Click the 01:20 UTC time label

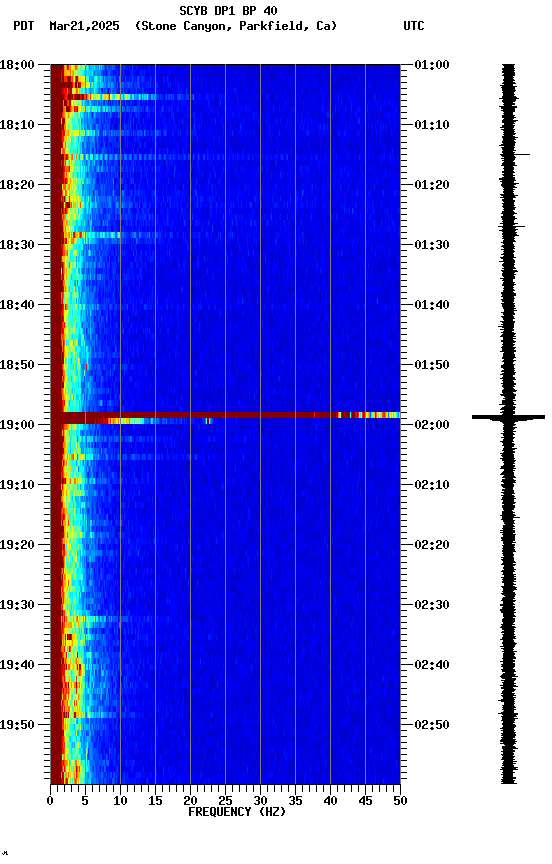pos(432,185)
